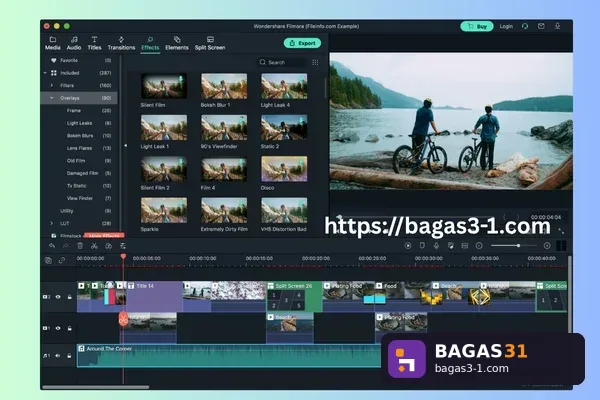Click the subtitle/caption icon in timeline toolbar
The image size is (600, 400).
(465, 246)
